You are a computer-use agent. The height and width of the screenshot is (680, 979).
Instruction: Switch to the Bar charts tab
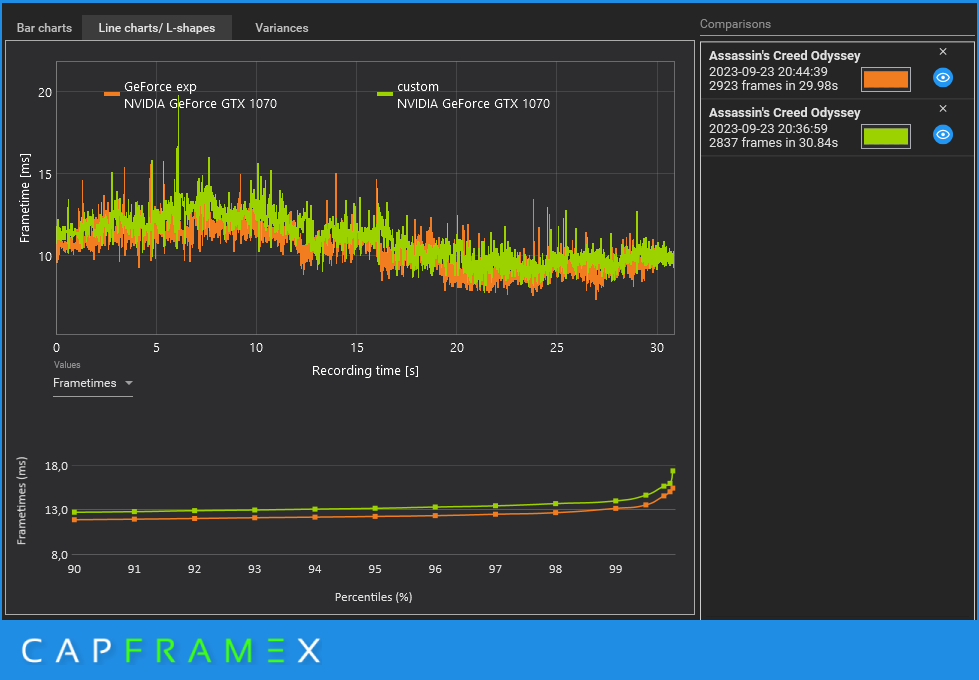pos(44,28)
